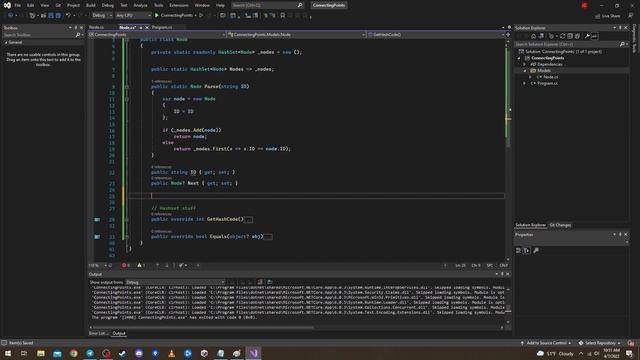Switch to the Output bottom tab

click(x=119, y=333)
